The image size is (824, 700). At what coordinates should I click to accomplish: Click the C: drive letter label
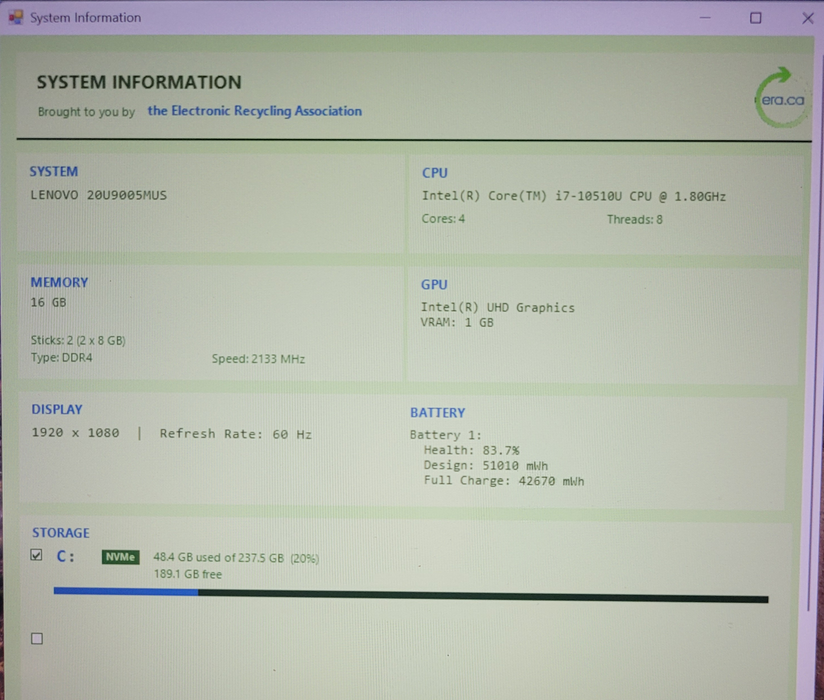point(65,557)
